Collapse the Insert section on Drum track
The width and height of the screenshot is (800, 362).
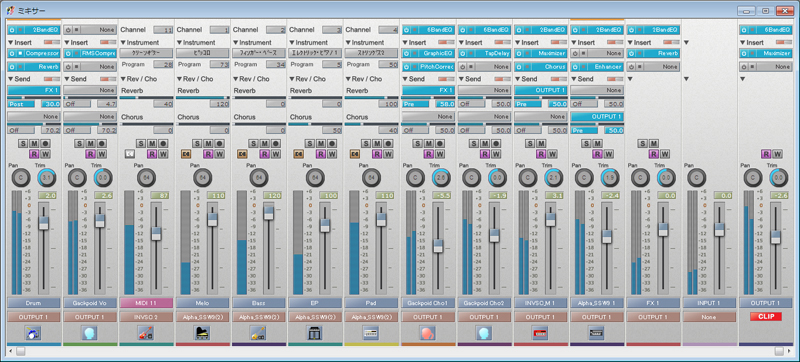[10, 42]
